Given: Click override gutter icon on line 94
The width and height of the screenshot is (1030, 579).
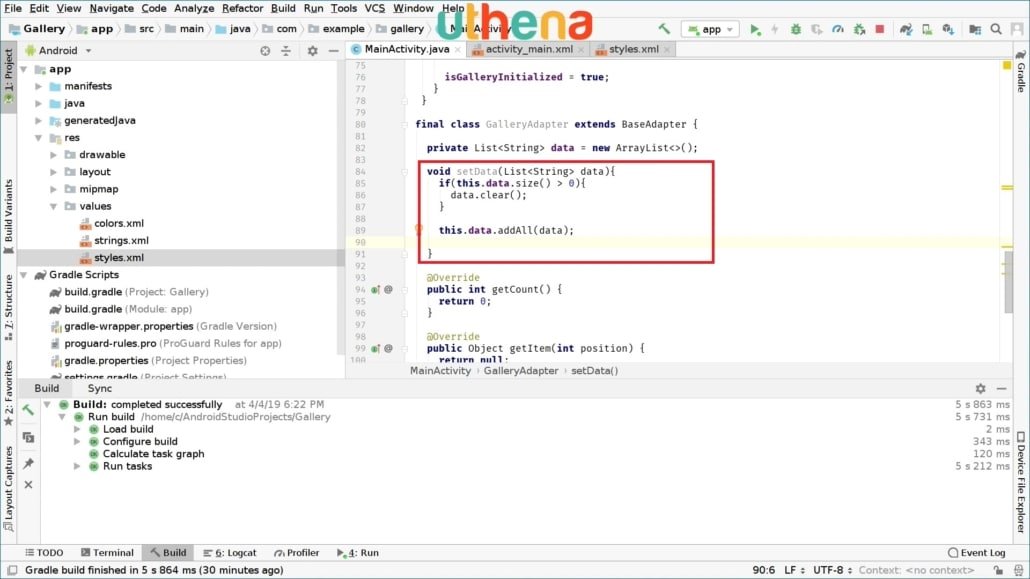Looking at the screenshot, I should click(375, 289).
